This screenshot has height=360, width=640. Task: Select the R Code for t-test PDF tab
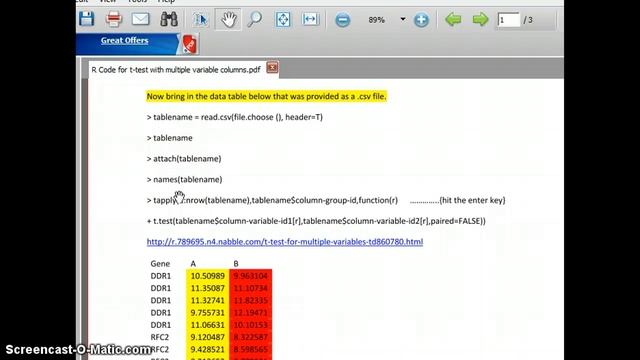point(176,70)
